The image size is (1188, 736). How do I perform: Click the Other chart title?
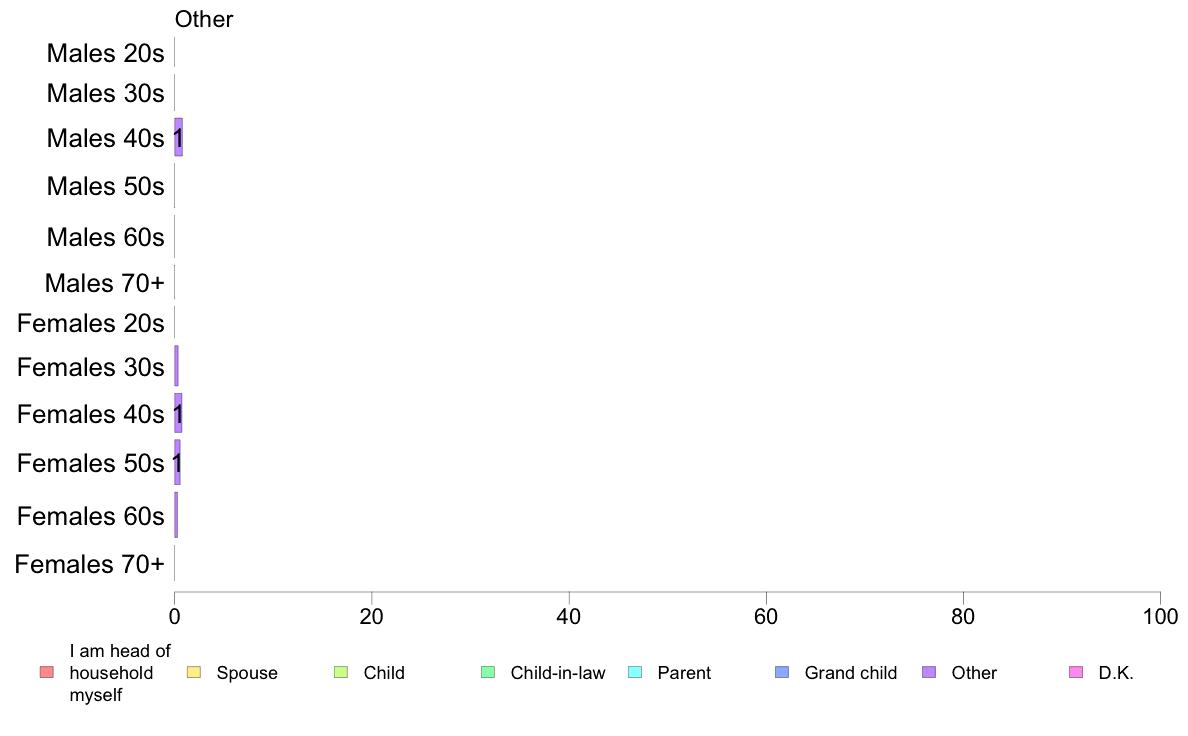(x=204, y=19)
